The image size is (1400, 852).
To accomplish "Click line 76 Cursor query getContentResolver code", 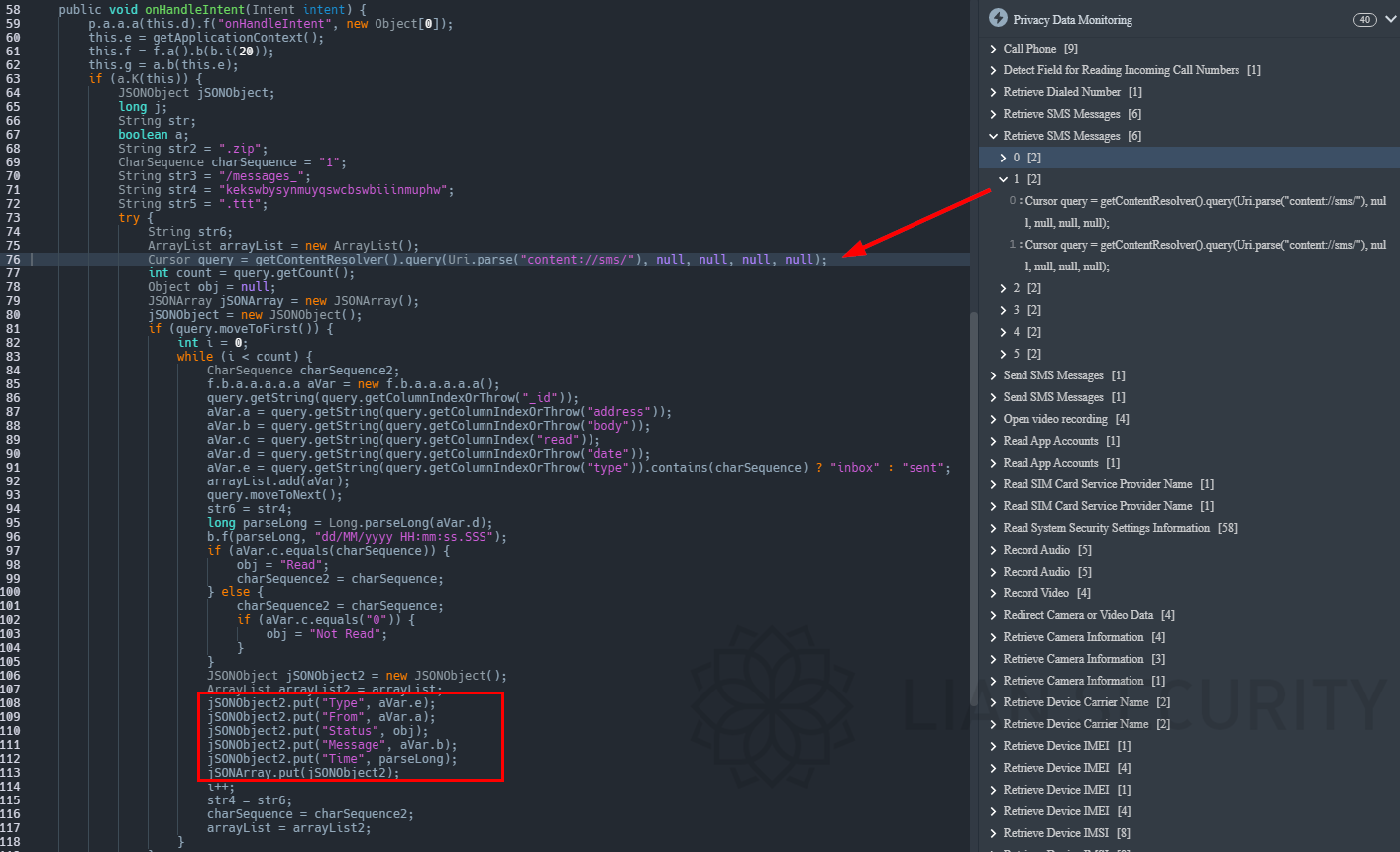I will tap(487, 260).
